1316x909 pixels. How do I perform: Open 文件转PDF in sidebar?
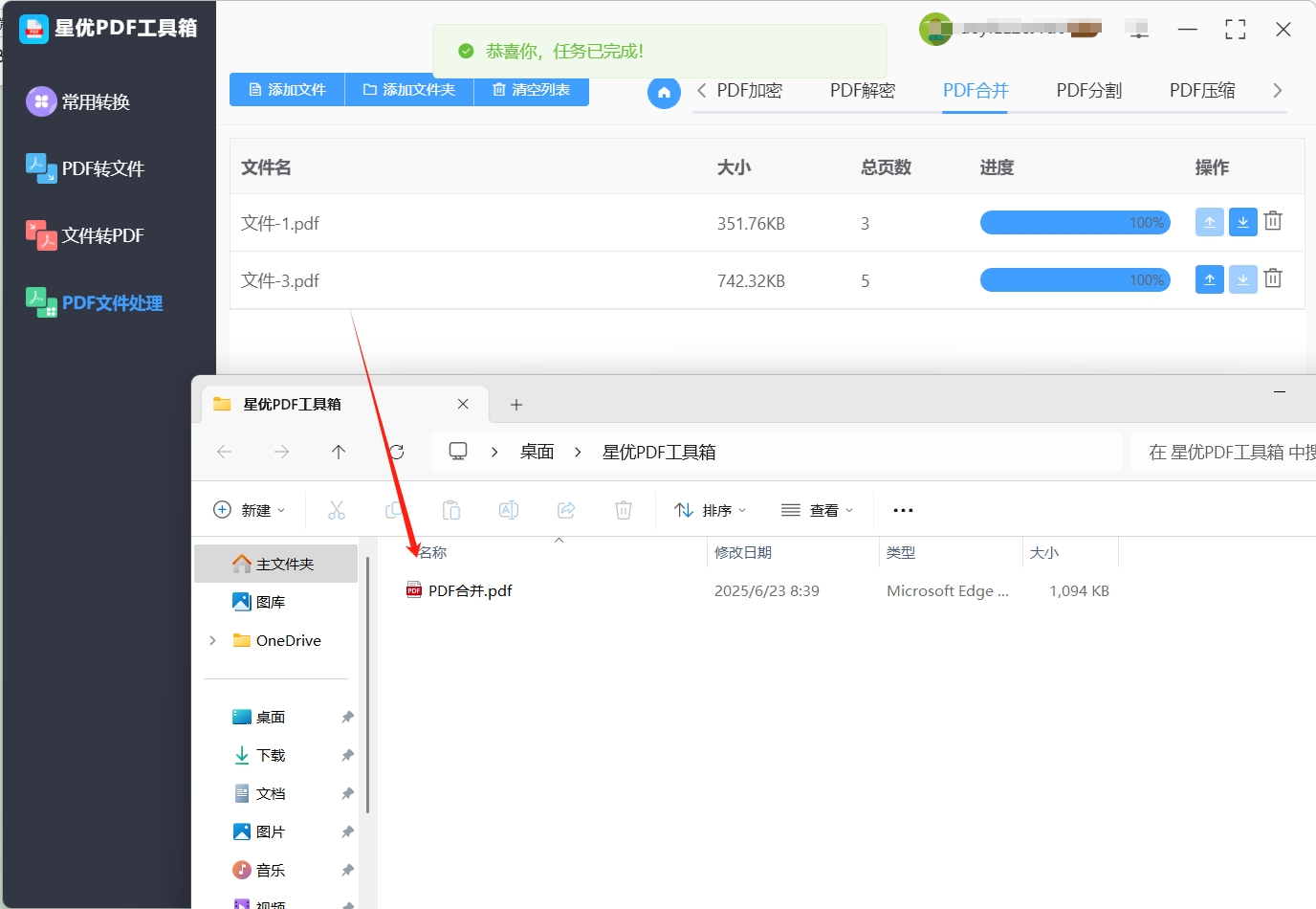pos(85,235)
